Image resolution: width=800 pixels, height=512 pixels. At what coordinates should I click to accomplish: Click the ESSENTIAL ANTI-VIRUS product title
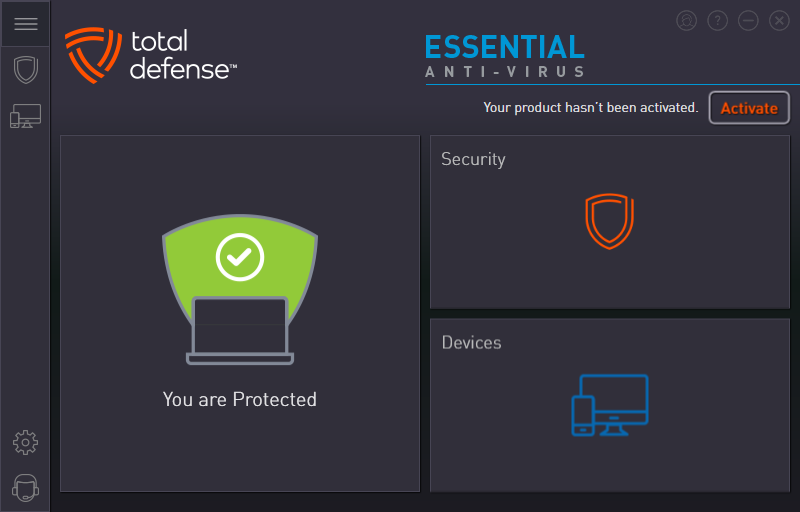point(505,56)
